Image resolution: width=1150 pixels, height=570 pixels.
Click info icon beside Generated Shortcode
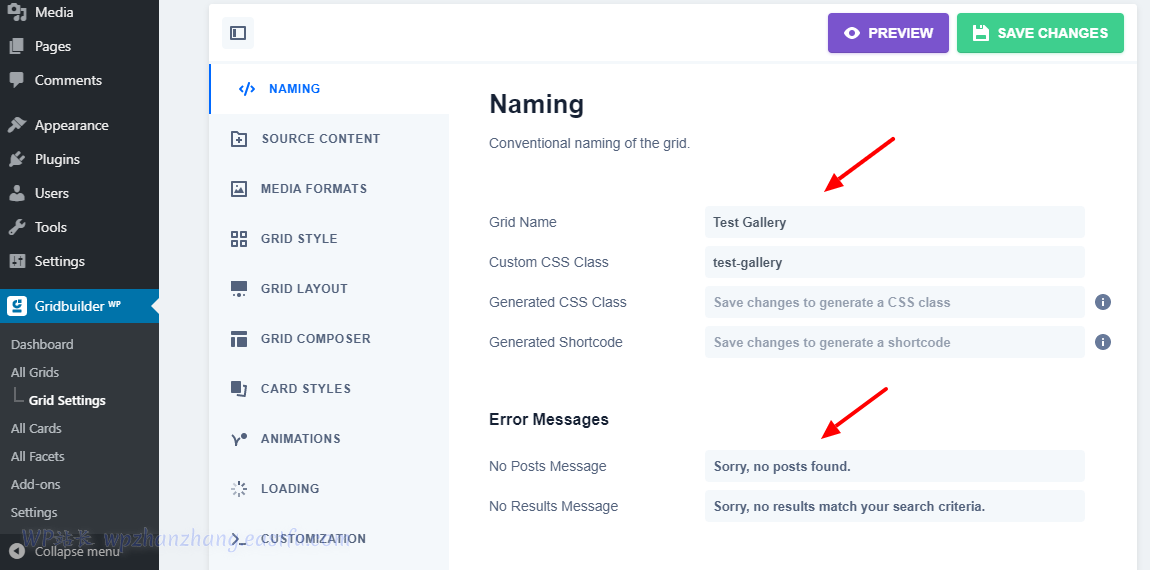click(x=1103, y=342)
